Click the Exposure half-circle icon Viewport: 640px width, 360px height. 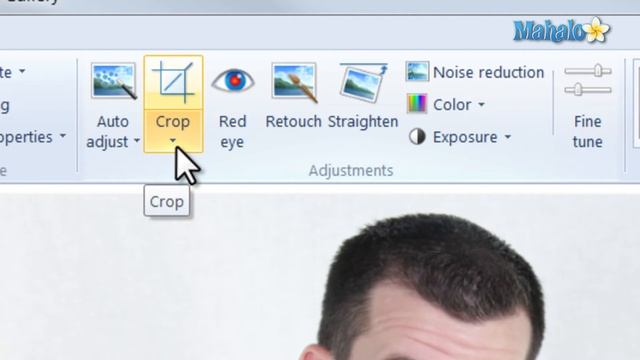tap(417, 137)
